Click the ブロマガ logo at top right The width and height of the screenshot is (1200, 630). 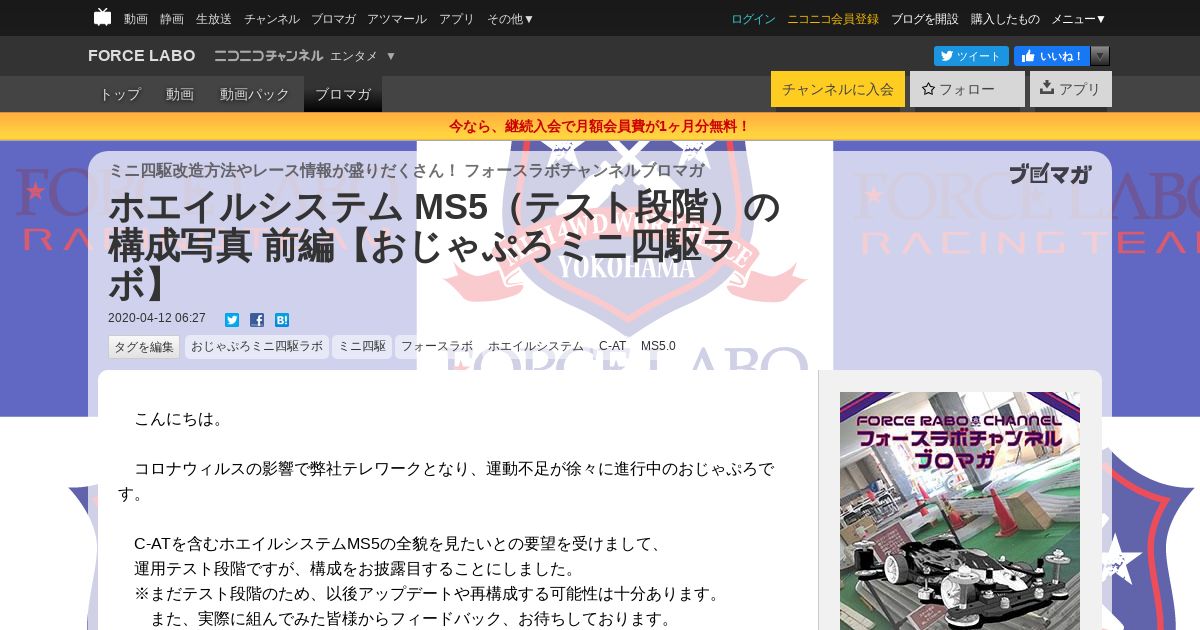1049,174
